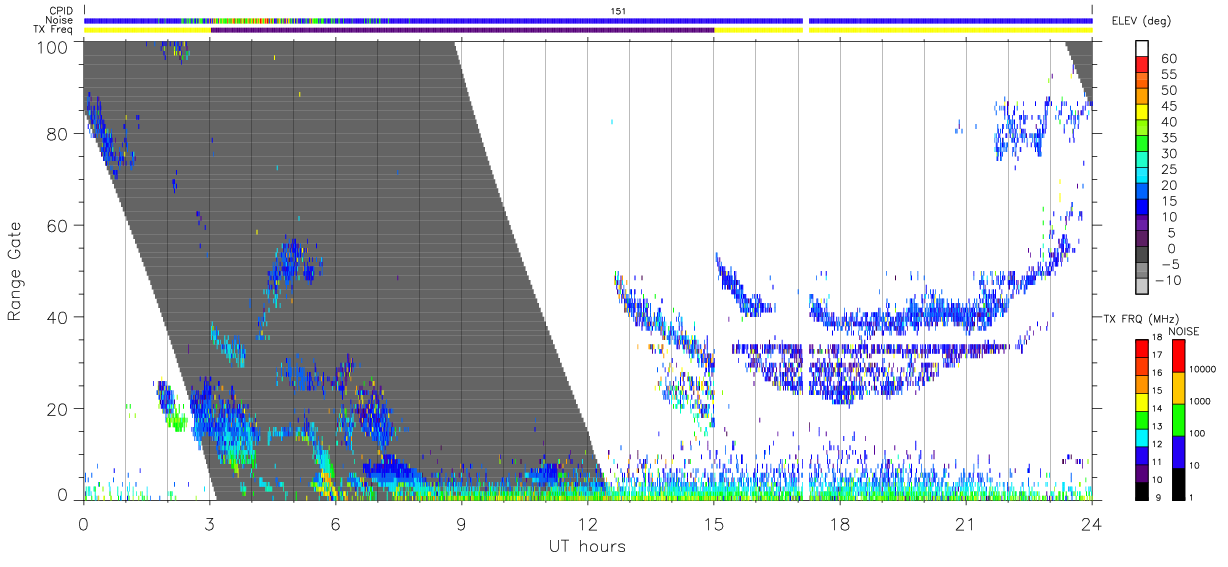Click the 24 tick label on UT hours axis
Image resolution: width=1228 pixels, height=567 pixels.
(1092, 524)
